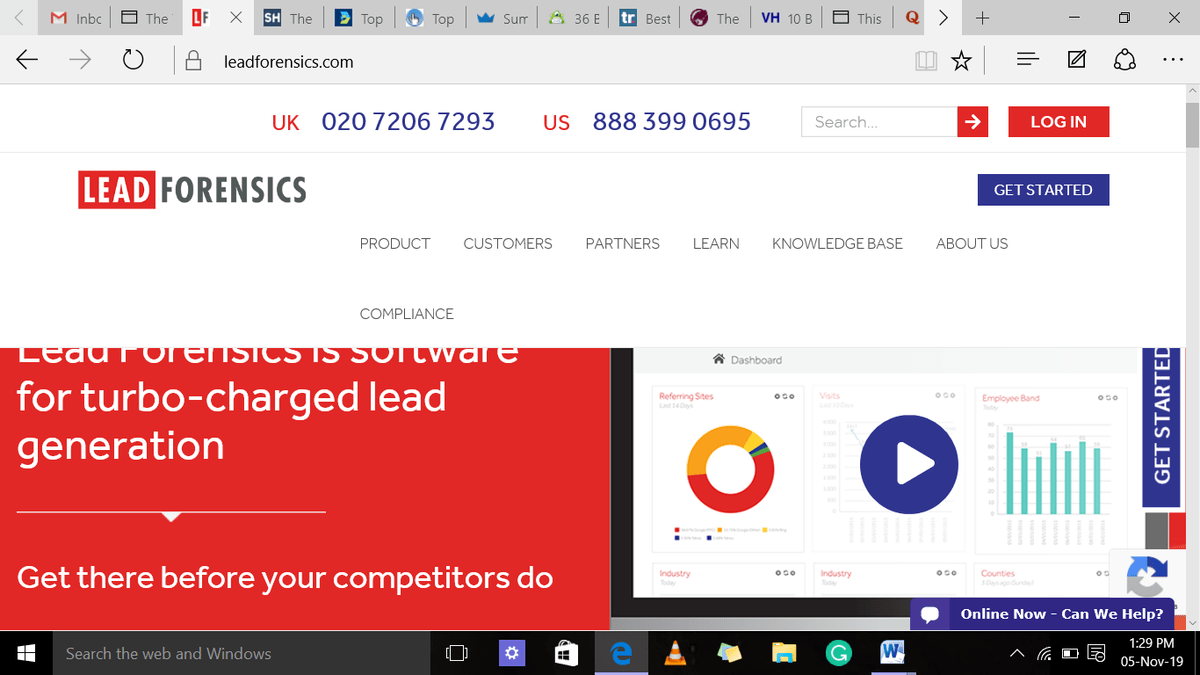
Task: Click the scrollbar up arrow
Action: point(1191,91)
